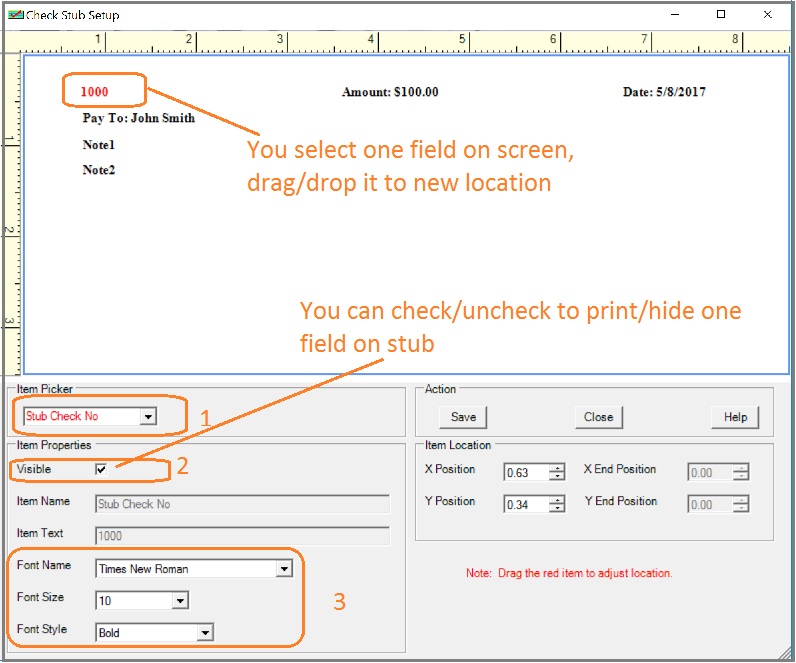Open the Item Picker dropdown
796x663 pixels.
(148, 416)
